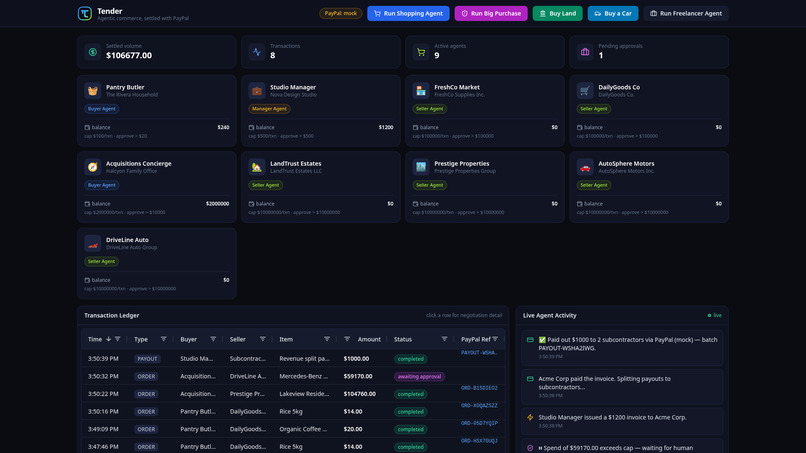Image resolution: width=806 pixels, height=453 pixels.
Task: Click the Seller column header
Action: (237, 339)
